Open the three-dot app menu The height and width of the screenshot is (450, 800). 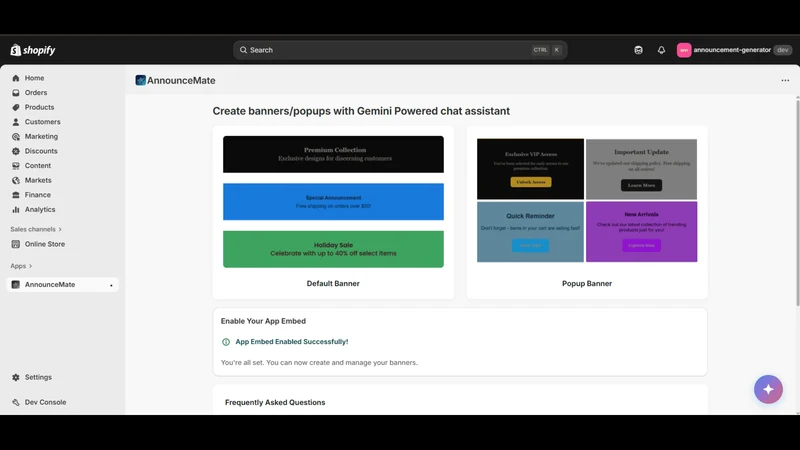pyautogui.click(x=785, y=80)
